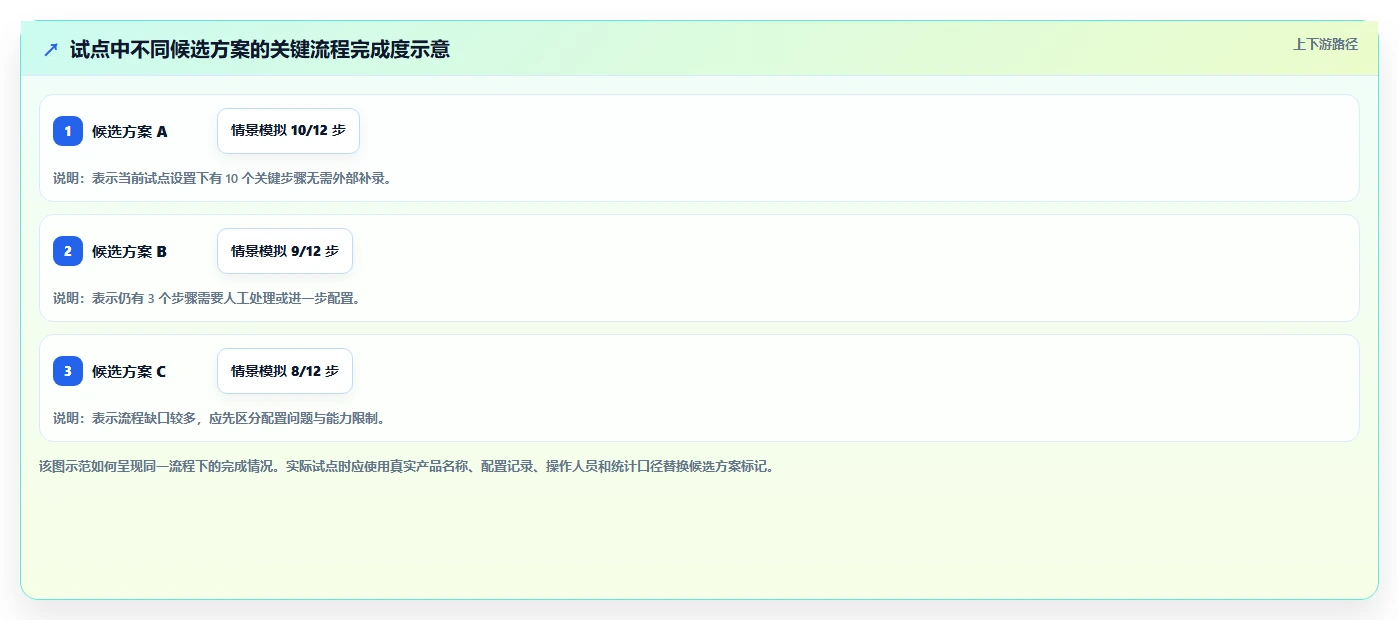Click the 上下游路径 label in the header

tap(1325, 44)
